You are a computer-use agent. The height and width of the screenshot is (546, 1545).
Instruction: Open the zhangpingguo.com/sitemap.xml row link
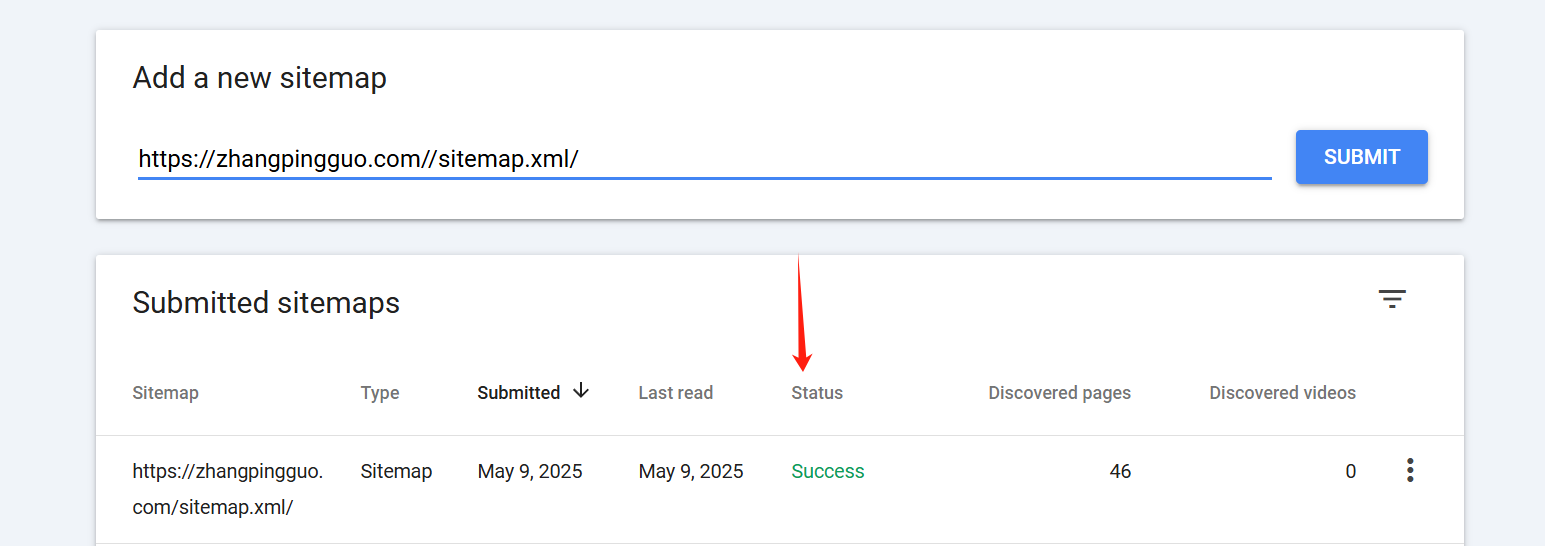pos(228,489)
